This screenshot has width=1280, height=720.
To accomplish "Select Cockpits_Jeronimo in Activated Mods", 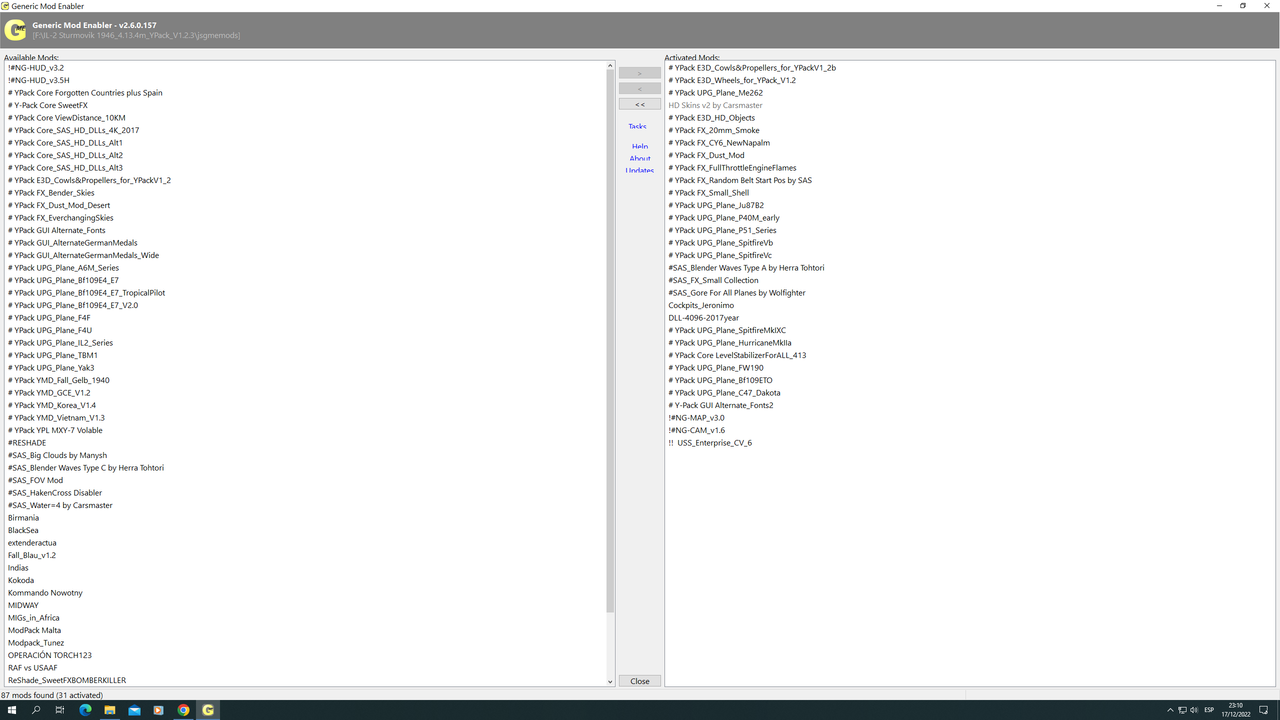I will 701,305.
